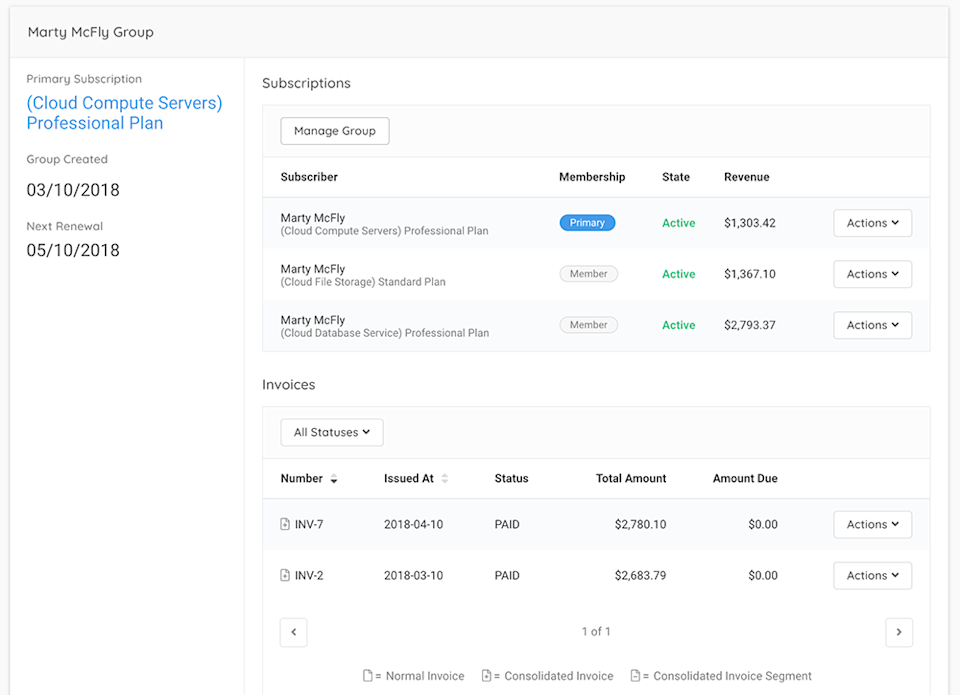Open the Actions menu for INV-2

point(872,575)
